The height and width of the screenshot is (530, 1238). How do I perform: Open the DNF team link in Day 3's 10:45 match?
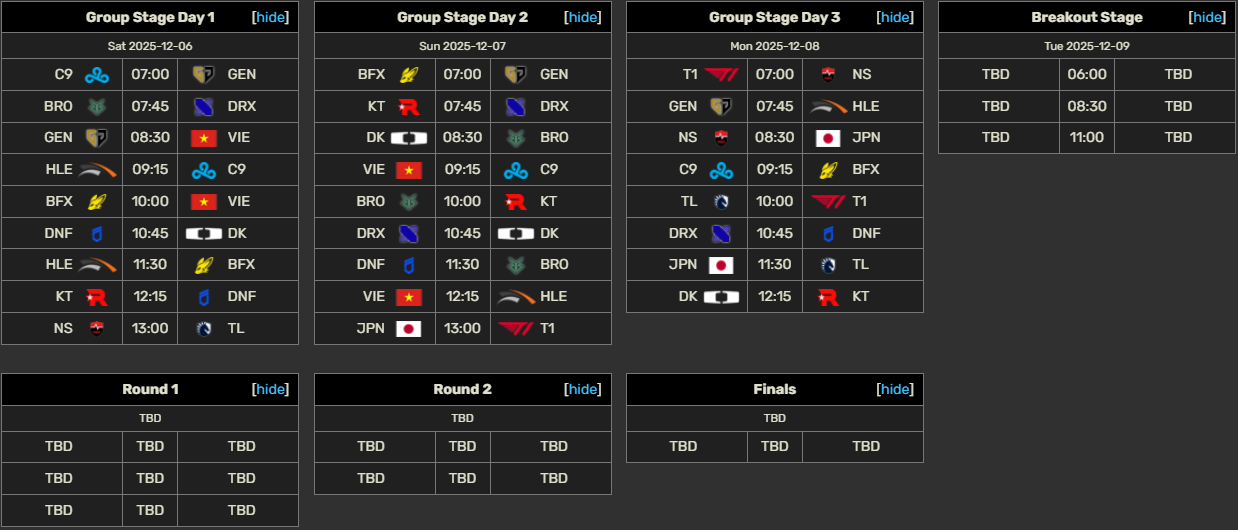866,233
